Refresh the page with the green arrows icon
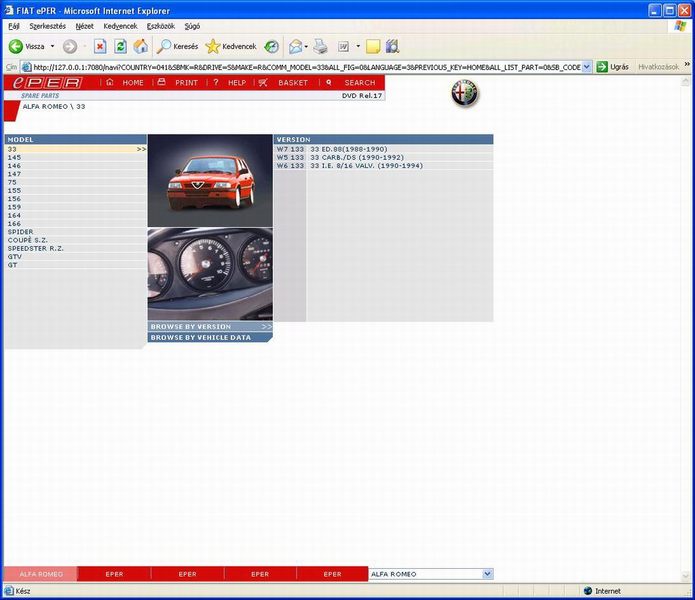Image resolution: width=695 pixels, height=600 pixels. (x=121, y=46)
